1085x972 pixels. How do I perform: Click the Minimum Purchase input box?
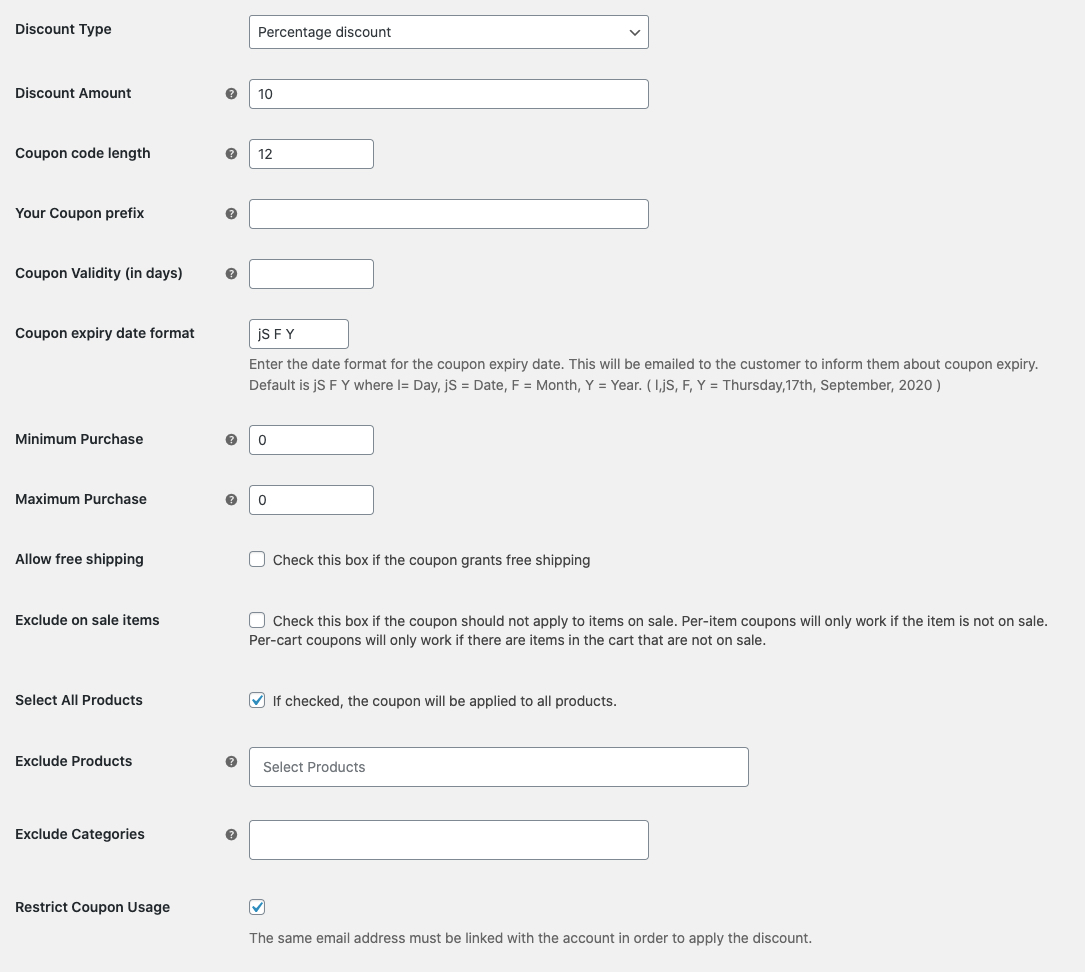click(311, 440)
